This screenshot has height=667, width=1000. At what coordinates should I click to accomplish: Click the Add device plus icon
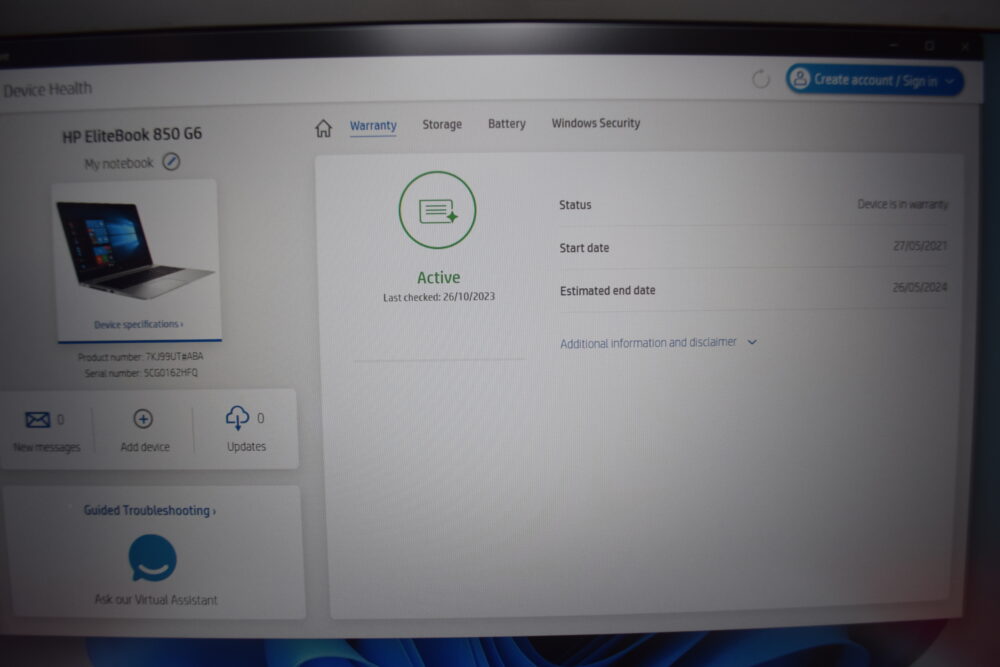(x=143, y=419)
